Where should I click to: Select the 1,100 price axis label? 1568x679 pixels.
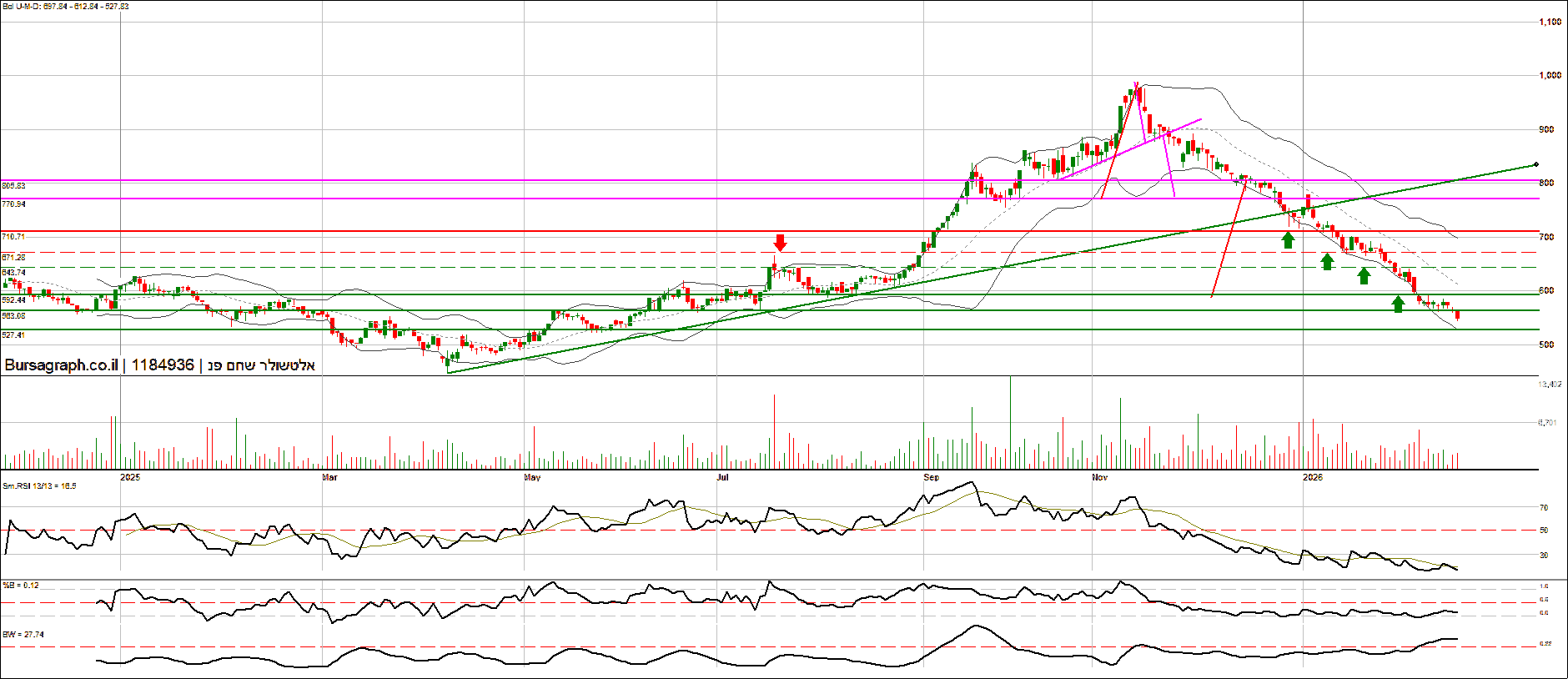(1550, 22)
